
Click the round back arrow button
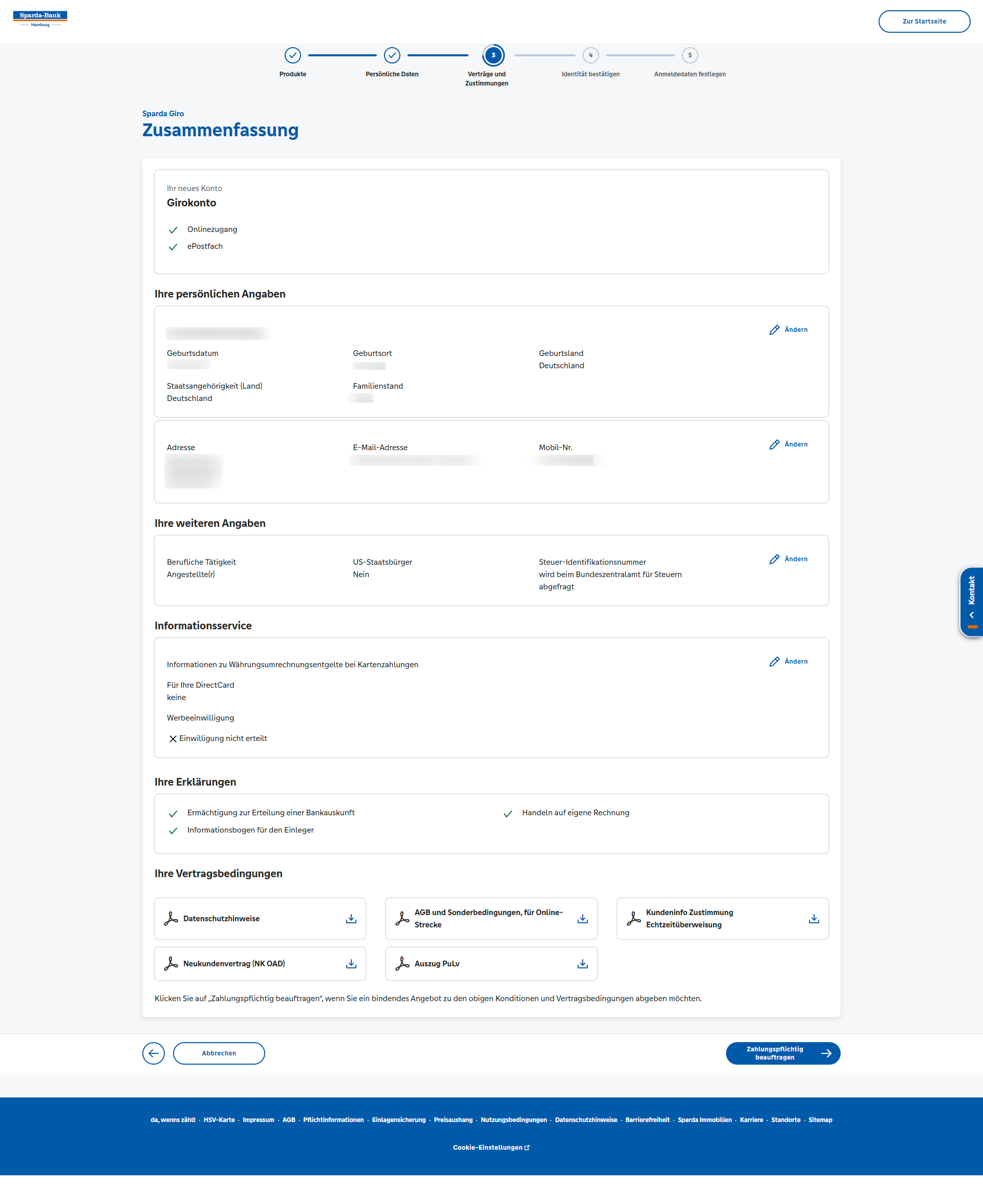pyautogui.click(x=154, y=1053)
